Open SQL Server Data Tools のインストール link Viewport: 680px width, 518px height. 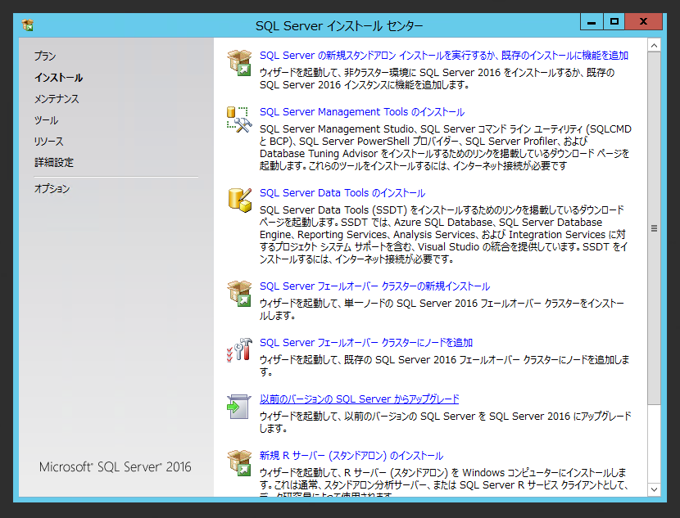coord(342,193)
